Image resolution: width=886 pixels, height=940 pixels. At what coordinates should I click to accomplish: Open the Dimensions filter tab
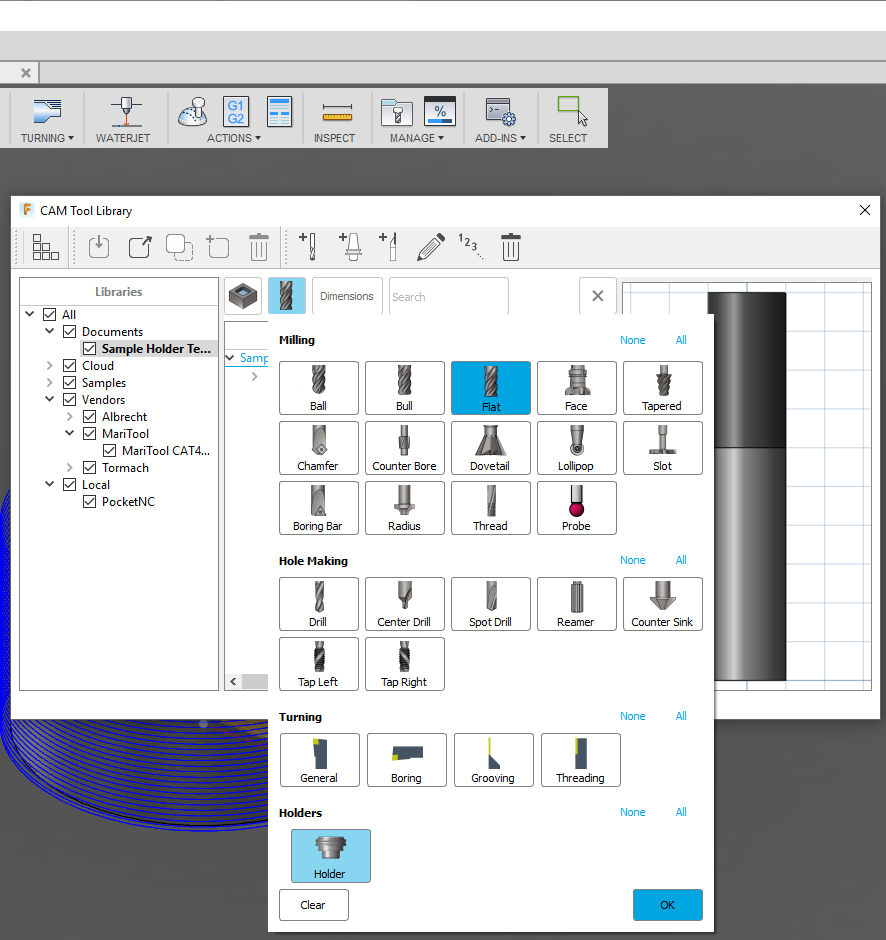click(347, 296)
